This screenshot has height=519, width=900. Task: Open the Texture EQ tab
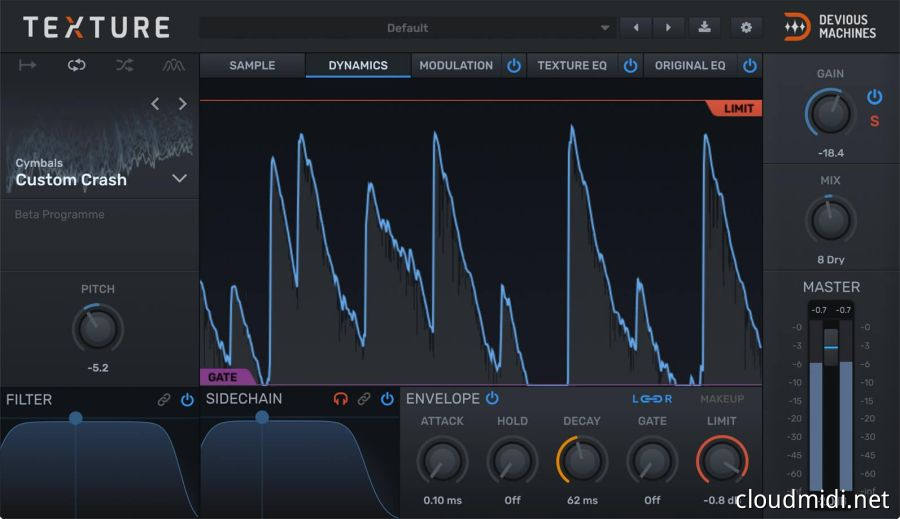572,65
